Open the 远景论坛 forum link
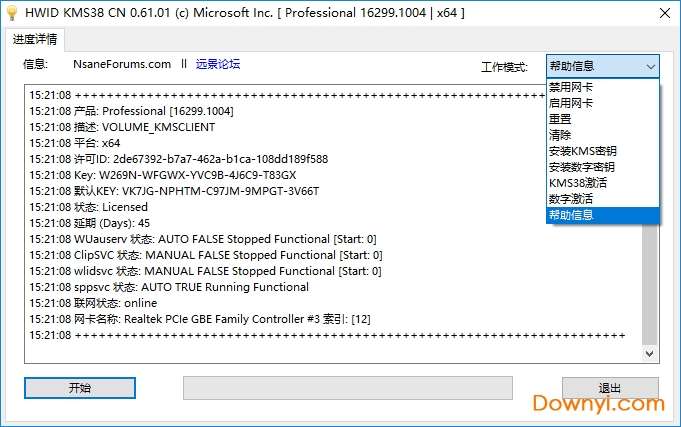The width and height of the screenshot is (681, 427). point(218,64)
